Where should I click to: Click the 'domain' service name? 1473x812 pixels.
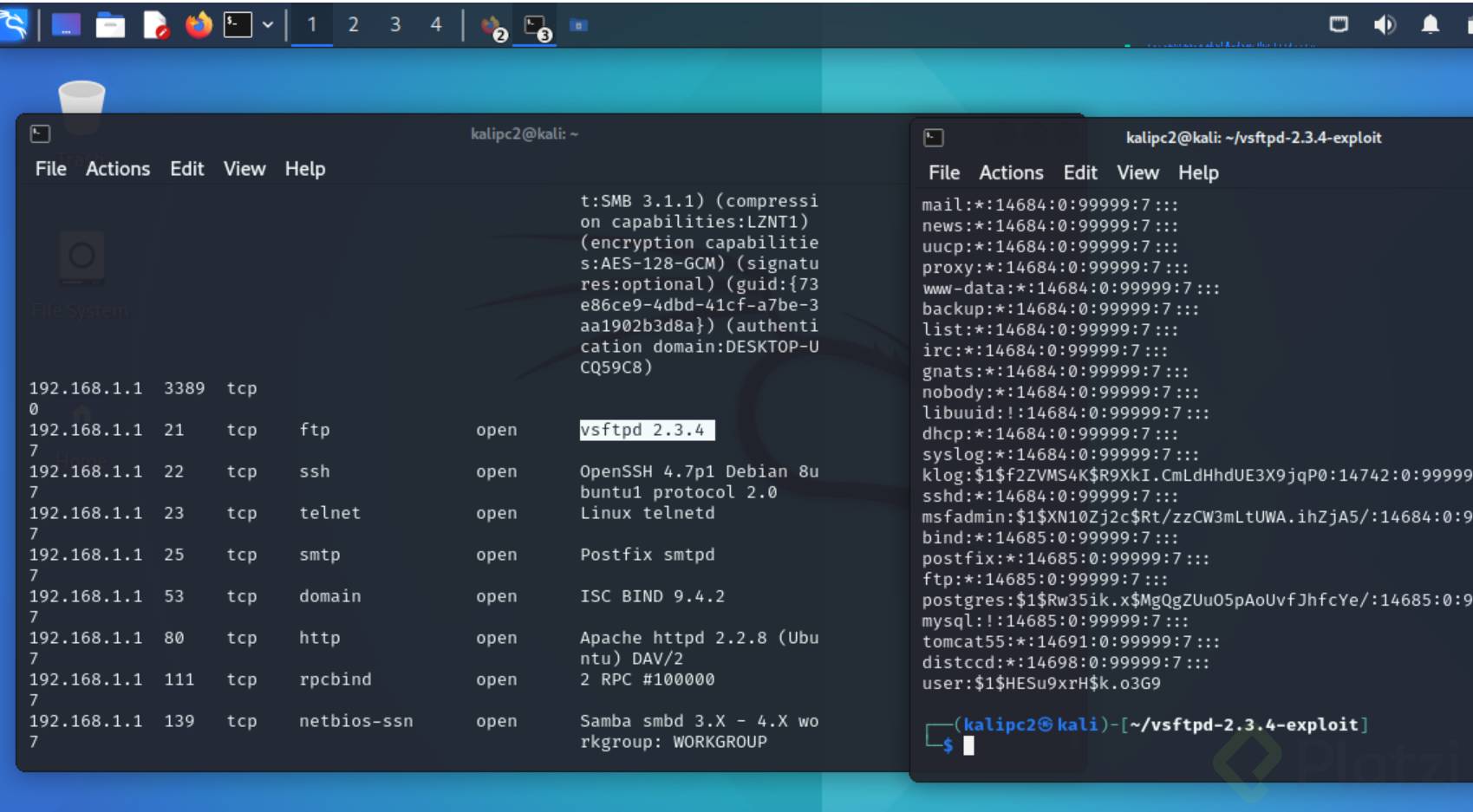click(x=330, y=596)
